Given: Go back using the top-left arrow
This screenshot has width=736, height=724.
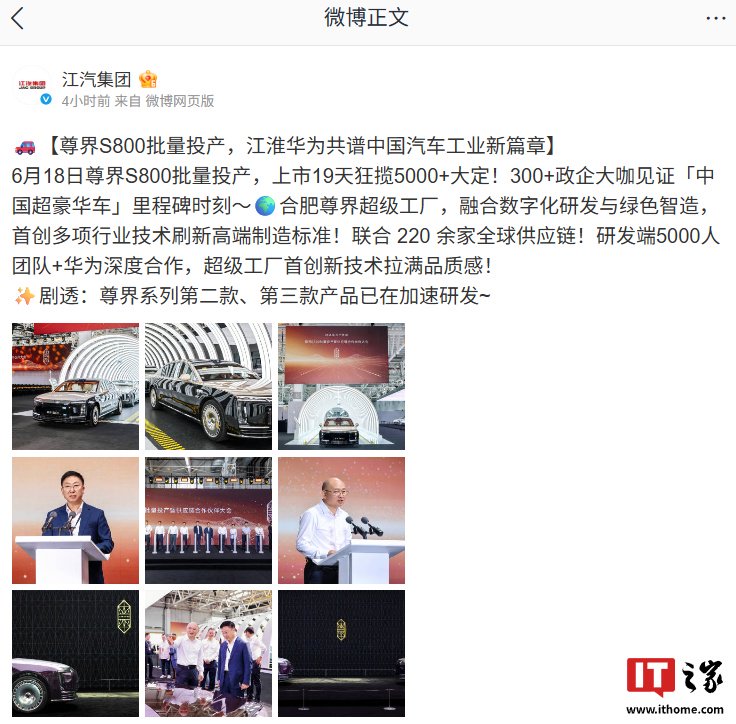Looking at the screenshot, I should coord(17,19).
